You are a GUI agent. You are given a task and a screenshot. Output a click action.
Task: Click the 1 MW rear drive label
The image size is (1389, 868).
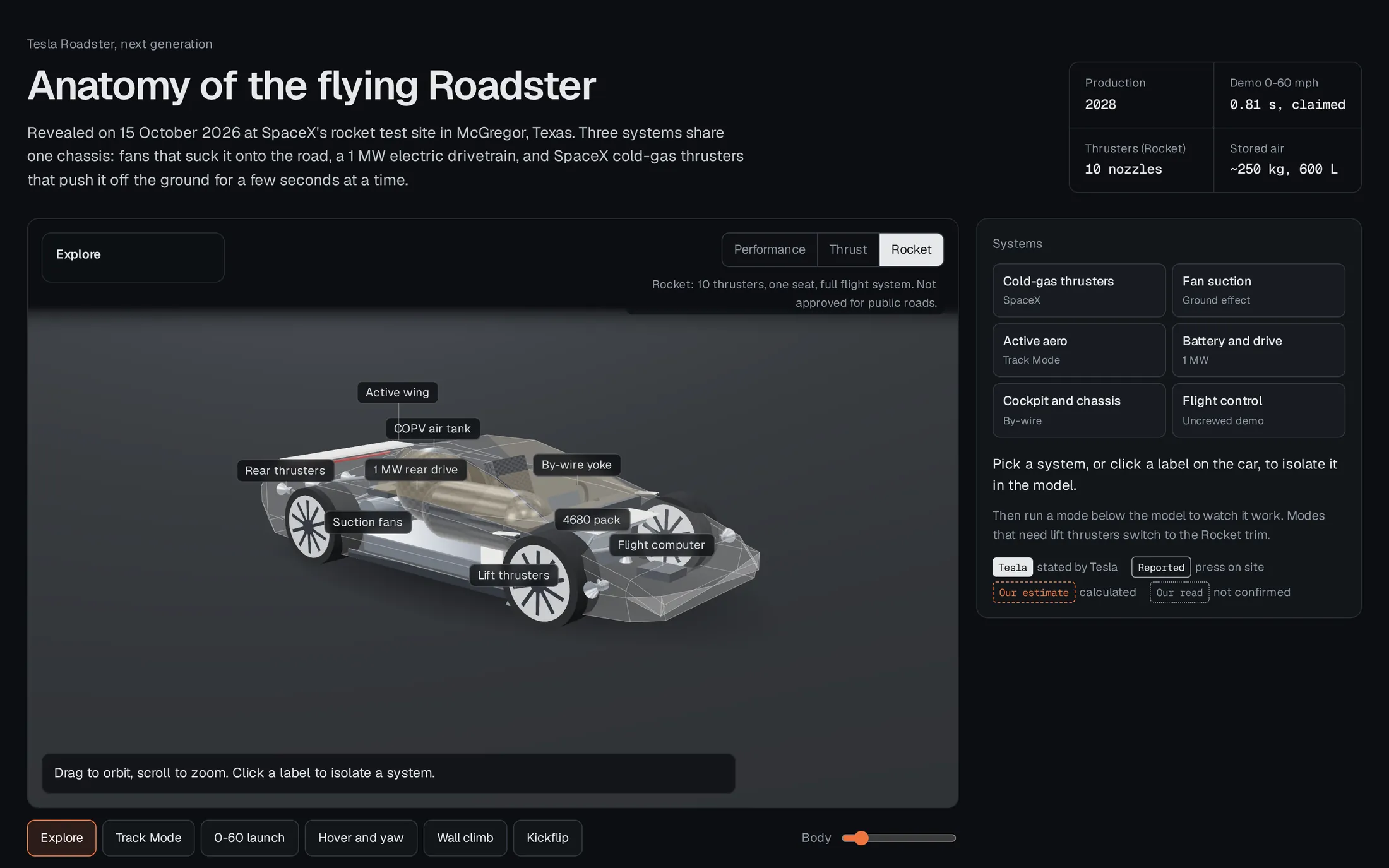click(415, 470)
